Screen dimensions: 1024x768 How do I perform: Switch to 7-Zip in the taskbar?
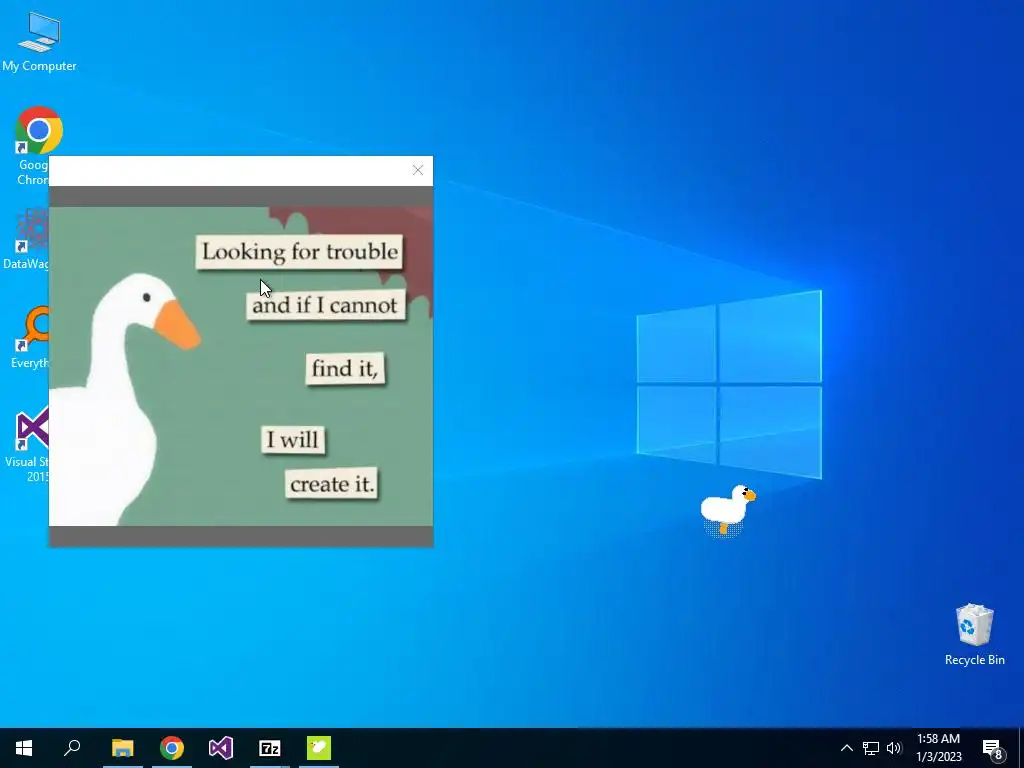click(270, 748)
